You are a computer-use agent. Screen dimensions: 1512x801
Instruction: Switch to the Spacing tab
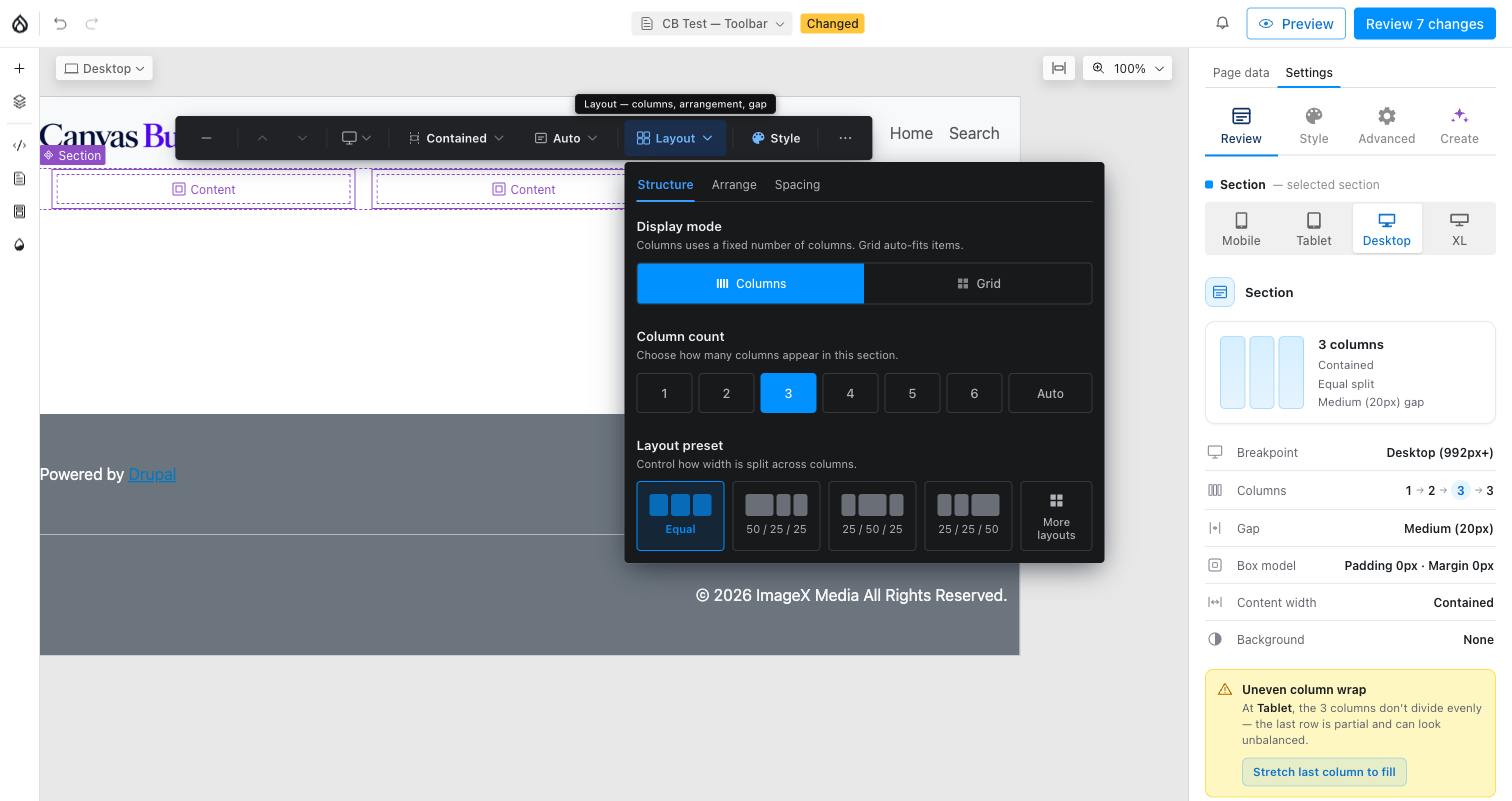click(797, 184)
